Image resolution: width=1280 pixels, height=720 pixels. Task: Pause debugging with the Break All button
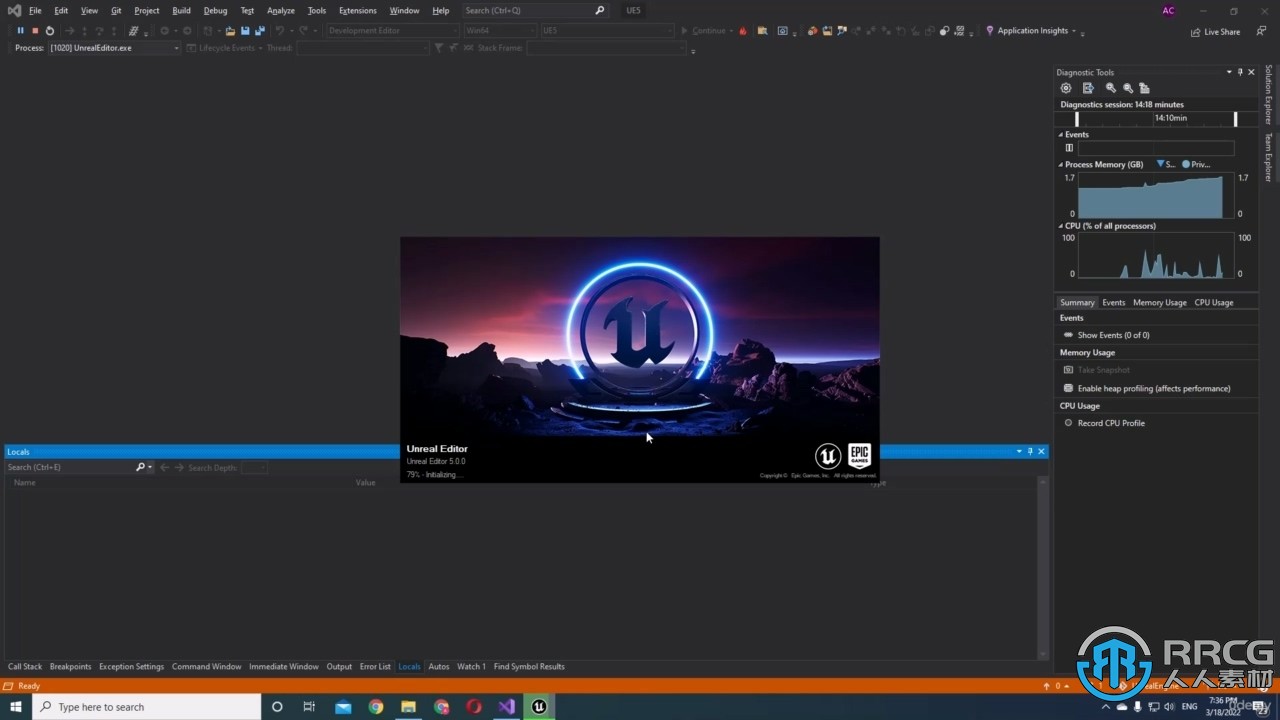point(20,31)
